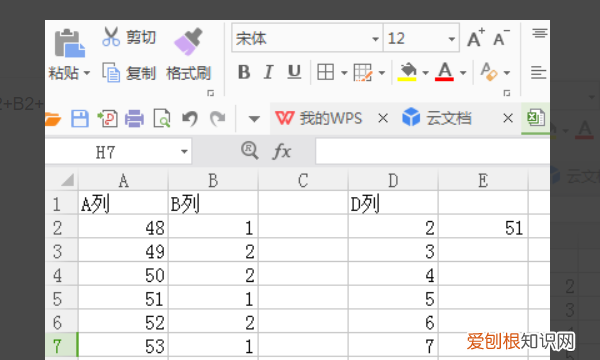This screenshot has width=600, height=360.
Task: Select column B header
Action: point(213,180)
